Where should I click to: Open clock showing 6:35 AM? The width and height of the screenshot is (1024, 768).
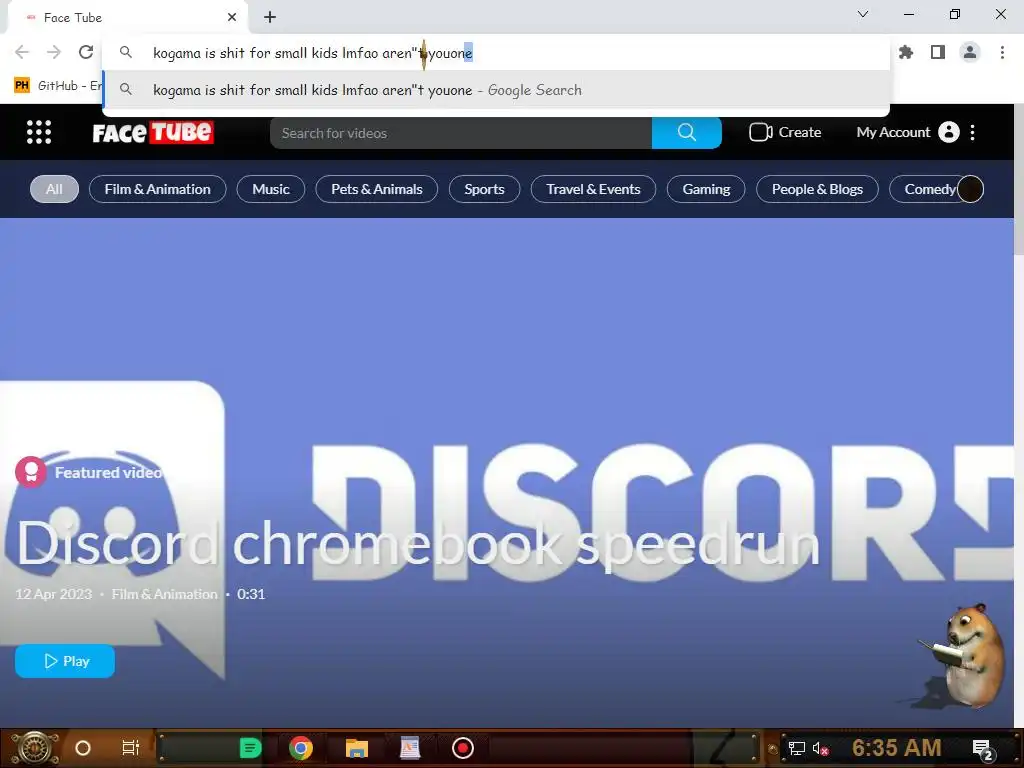896,748
